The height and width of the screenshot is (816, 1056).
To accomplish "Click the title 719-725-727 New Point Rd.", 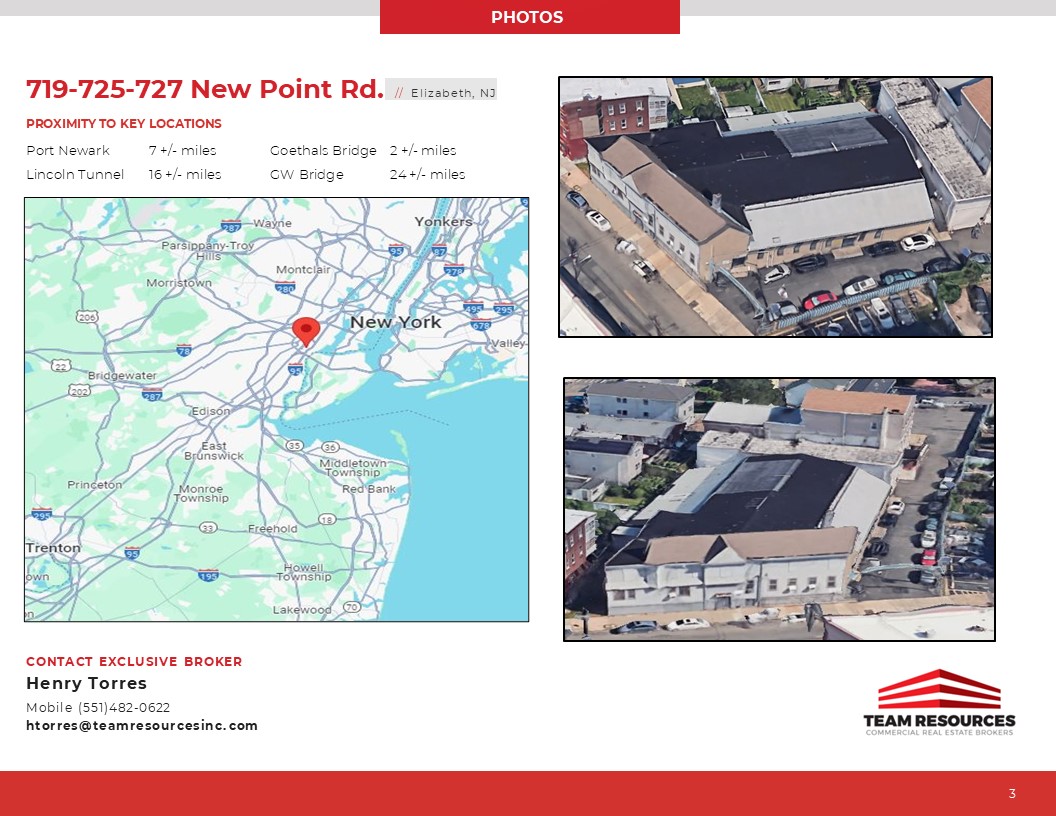I will (x=205, y=89).
